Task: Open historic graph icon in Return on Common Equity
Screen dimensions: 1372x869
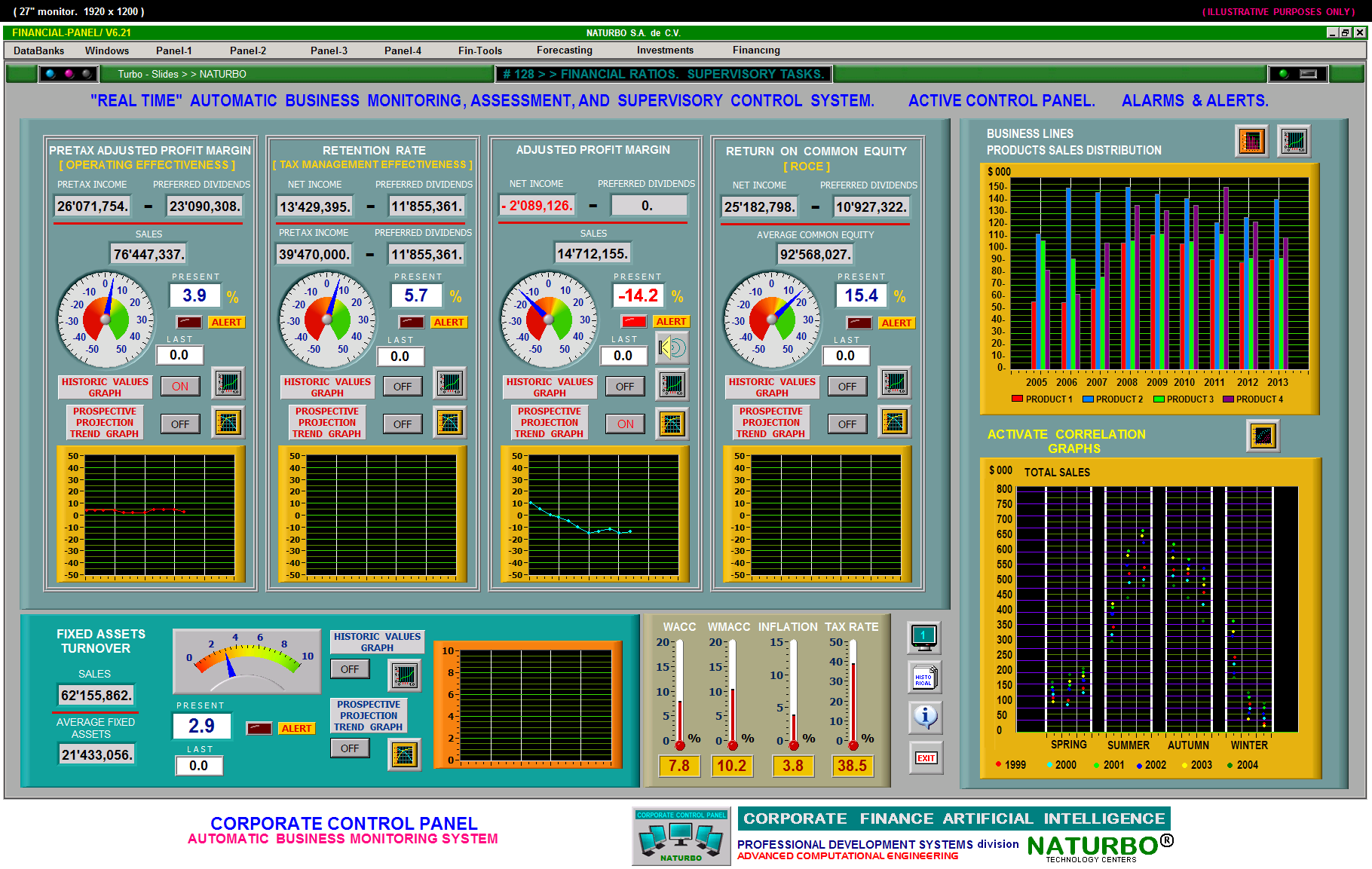Action: [895, 382]
